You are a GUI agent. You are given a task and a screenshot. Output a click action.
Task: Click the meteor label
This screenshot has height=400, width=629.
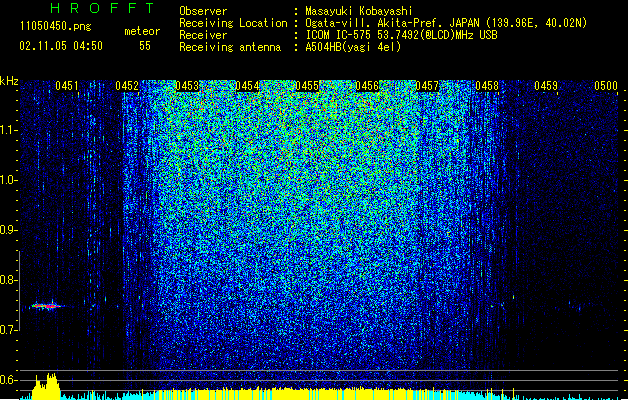[x=142, y=31]
